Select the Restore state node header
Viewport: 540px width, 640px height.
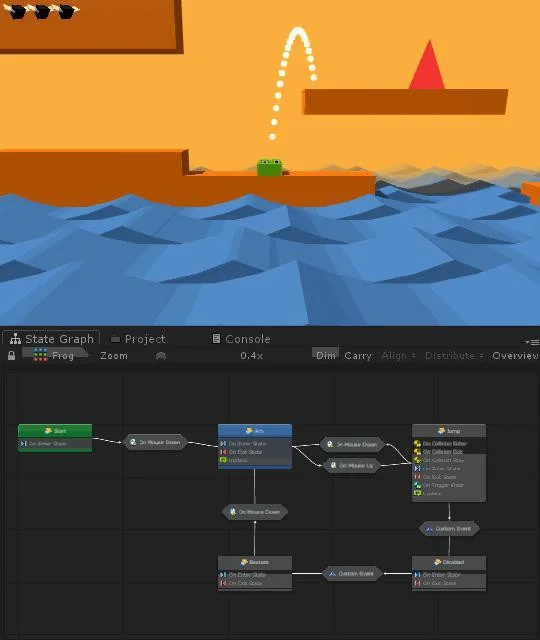pos(255,562)
